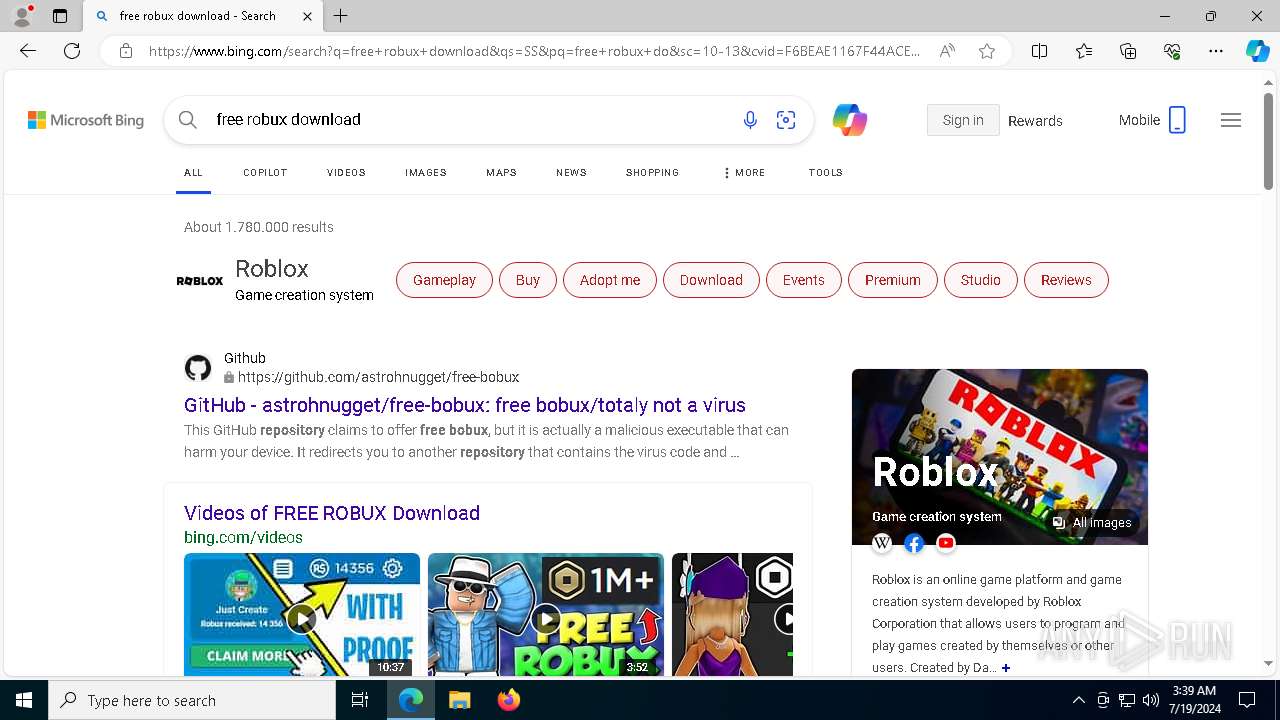Open Collections panel
The width and height of the screenshot is (1280, 720).
1128,51
